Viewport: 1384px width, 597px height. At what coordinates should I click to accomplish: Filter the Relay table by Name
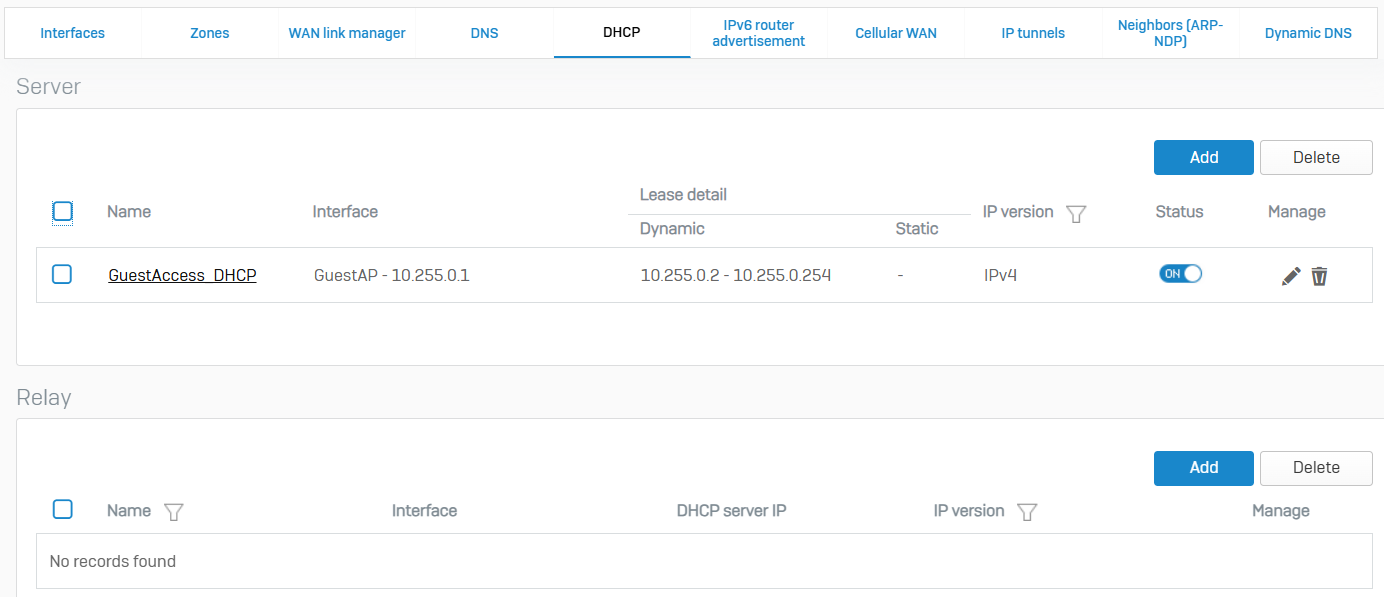[x=173, y=512]
